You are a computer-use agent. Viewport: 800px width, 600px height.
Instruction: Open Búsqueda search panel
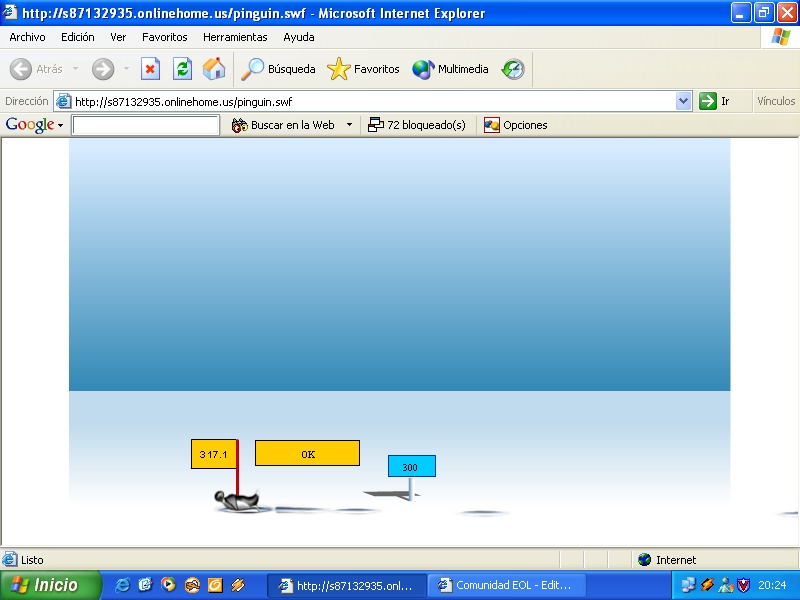coord(278,69)
